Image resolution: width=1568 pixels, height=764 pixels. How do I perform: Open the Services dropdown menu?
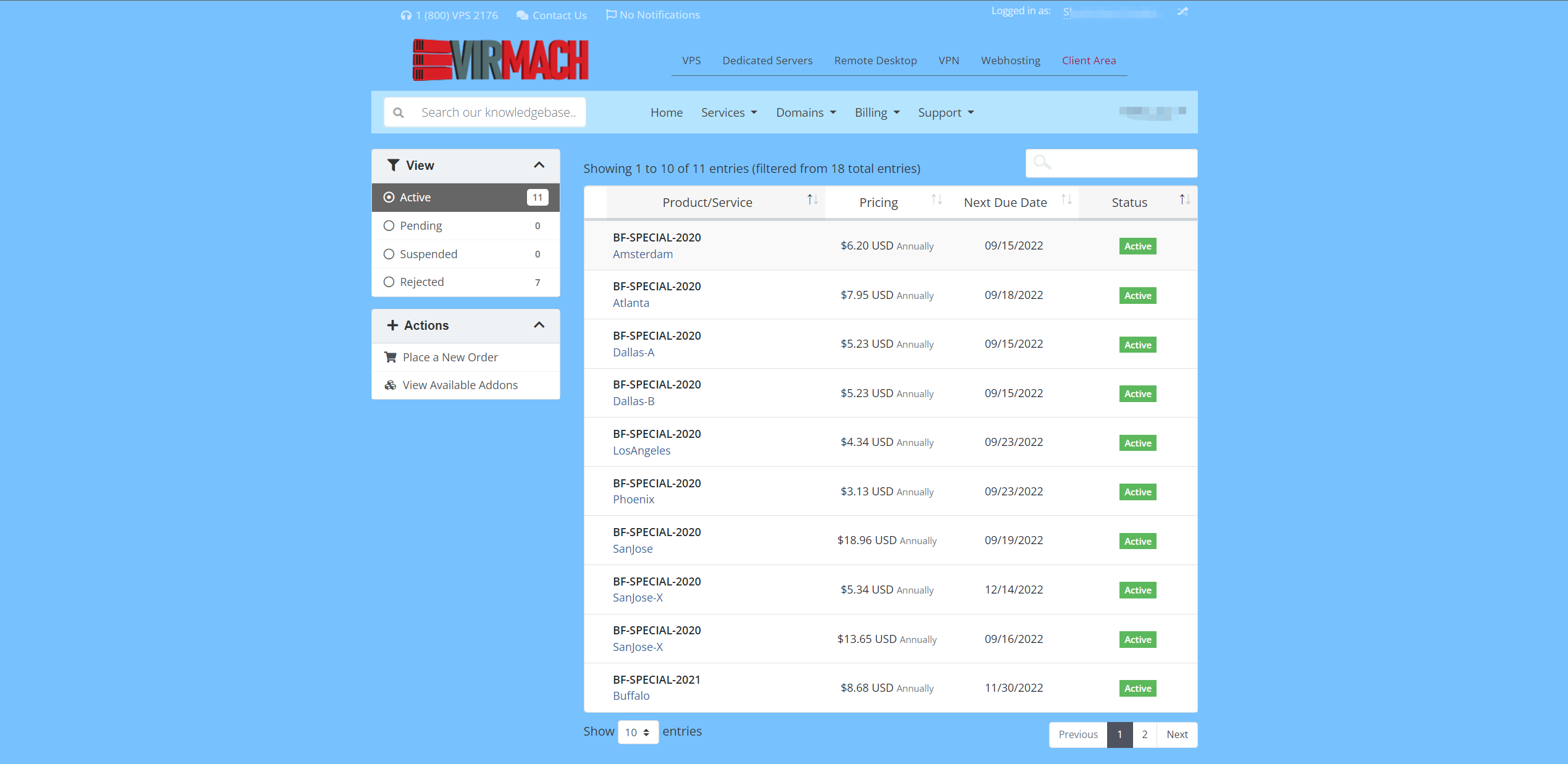pos(729,112)
